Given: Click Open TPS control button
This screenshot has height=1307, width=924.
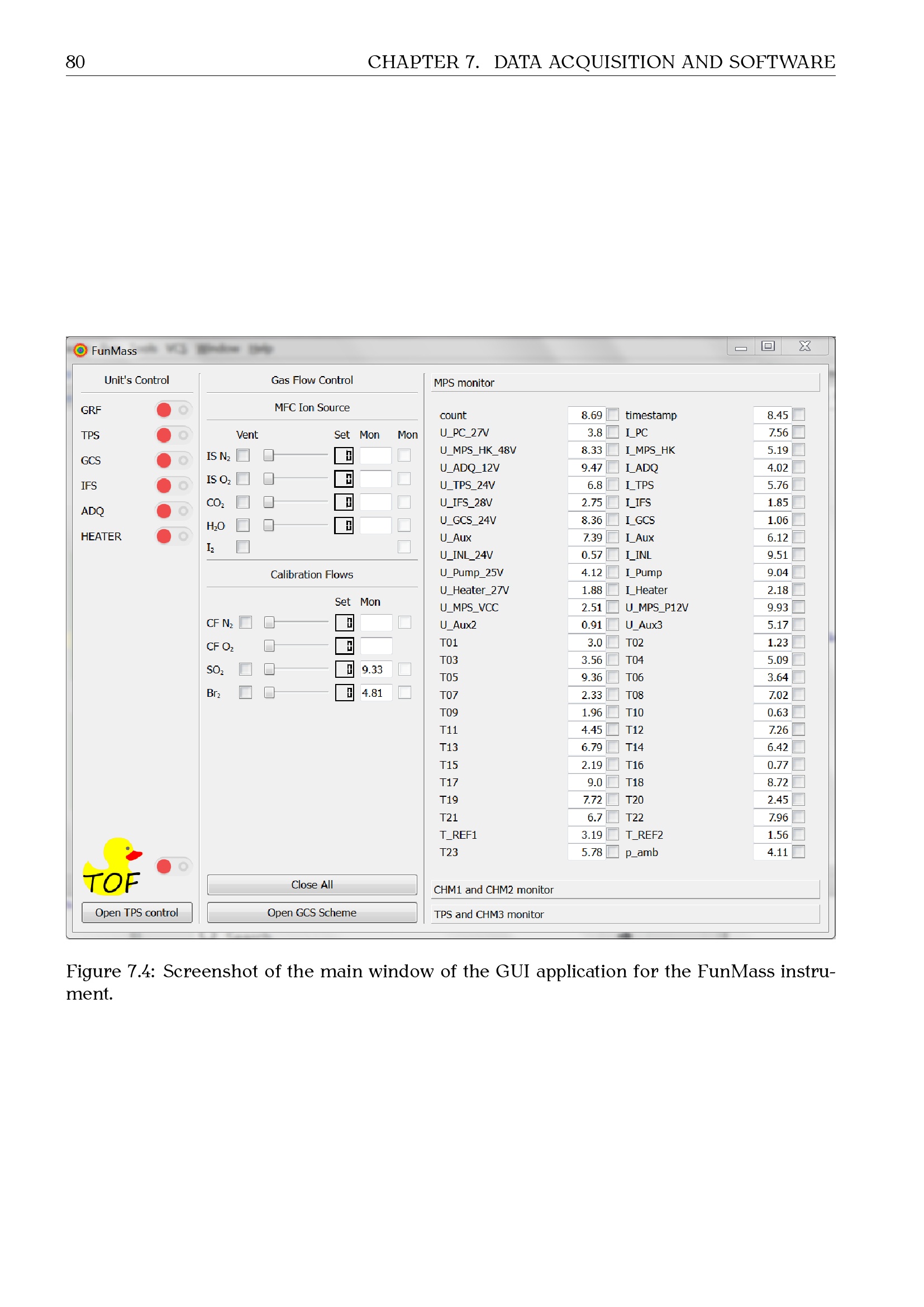Looking at the screenshot, I should tap(136, 912).
